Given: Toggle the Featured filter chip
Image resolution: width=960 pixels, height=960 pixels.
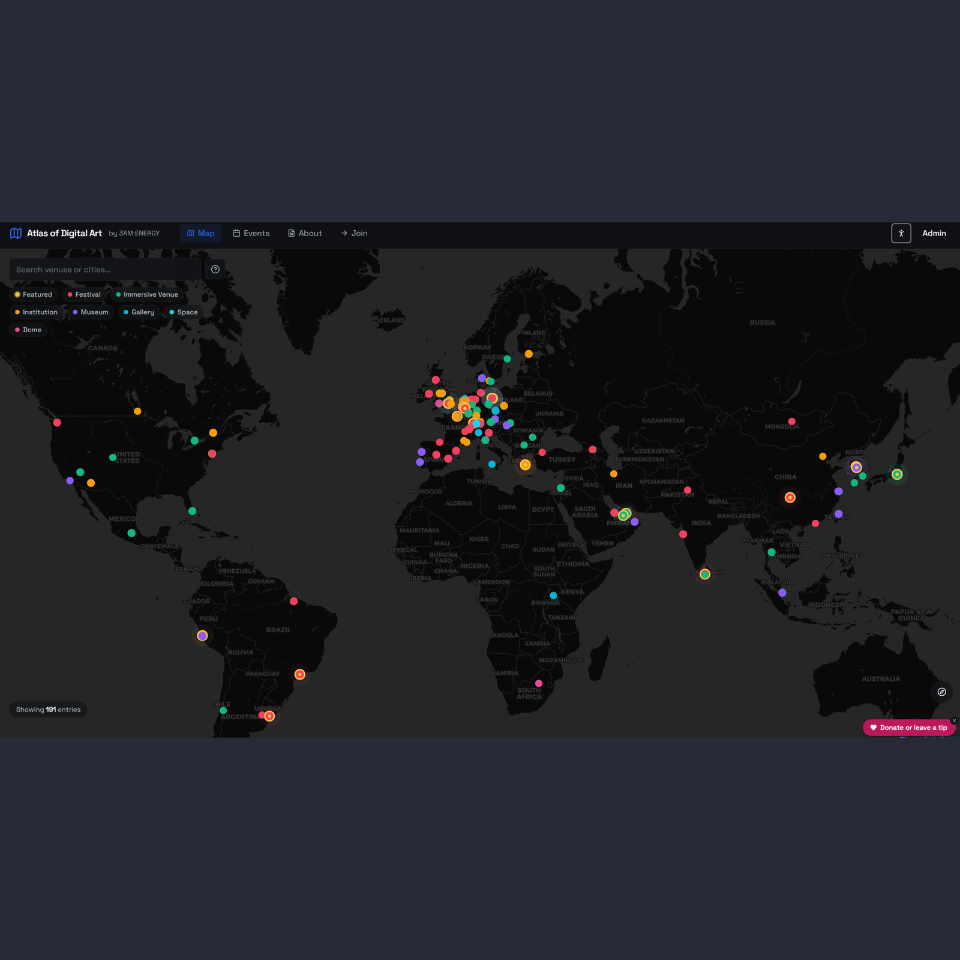Looking at the screenshot, I should click(x=34, y=294).
